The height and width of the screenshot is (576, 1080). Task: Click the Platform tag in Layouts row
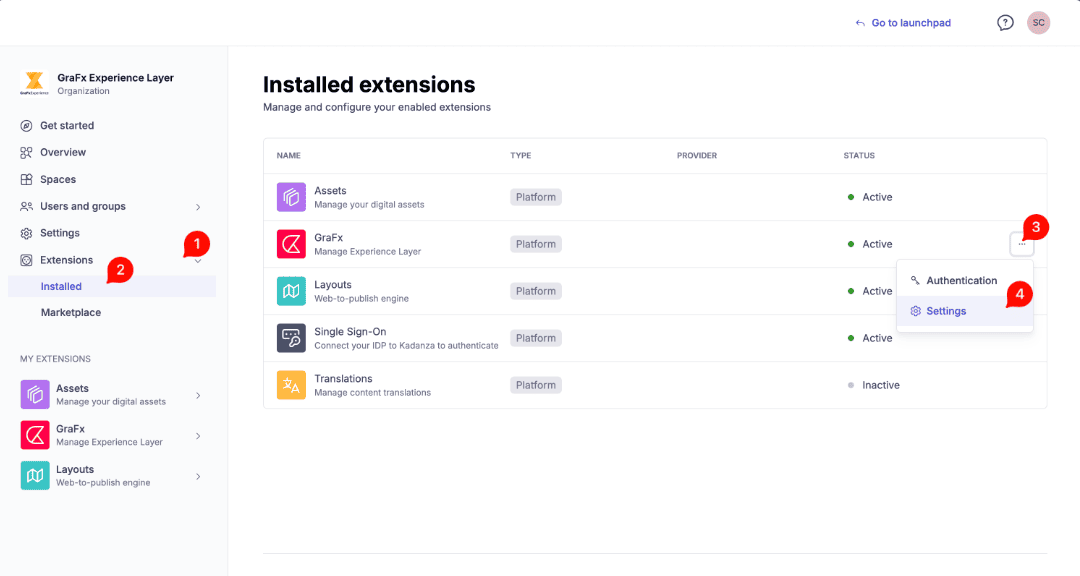click(x=536, y=291)
